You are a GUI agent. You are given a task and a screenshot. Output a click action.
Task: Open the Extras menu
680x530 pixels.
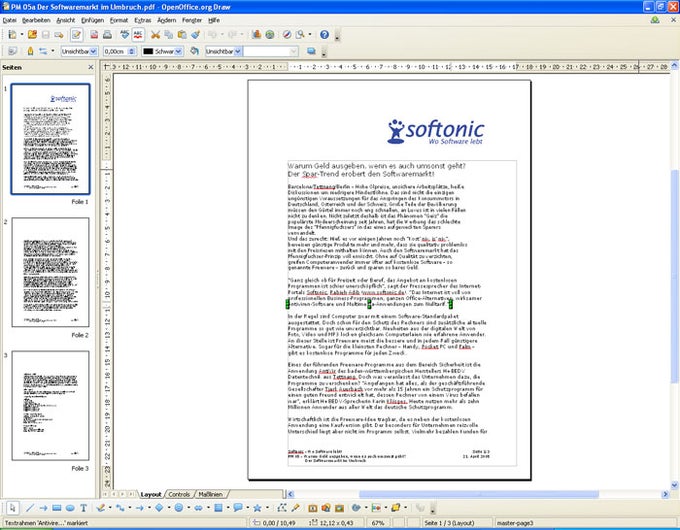pos(143,20)
